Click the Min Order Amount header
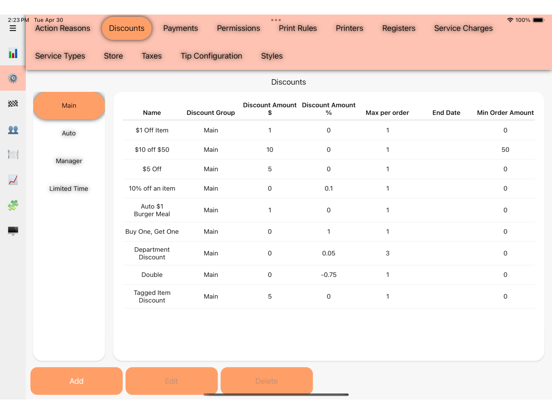 click(505, 113)
